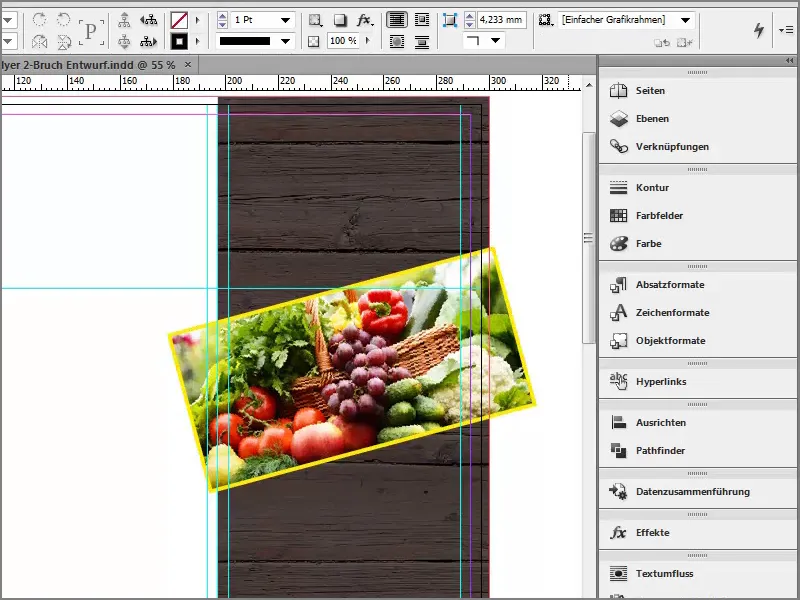The width and height of the screenshot is (800, 600).
Task: Open the stroke weight 1 Pt dropdown
Action: click(x=286, y=20)
